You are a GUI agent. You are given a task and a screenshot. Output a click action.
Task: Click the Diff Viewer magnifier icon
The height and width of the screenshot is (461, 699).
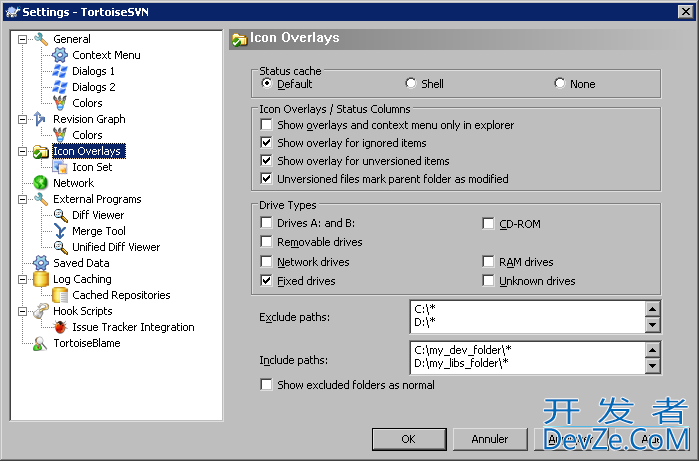click(60, 215)
